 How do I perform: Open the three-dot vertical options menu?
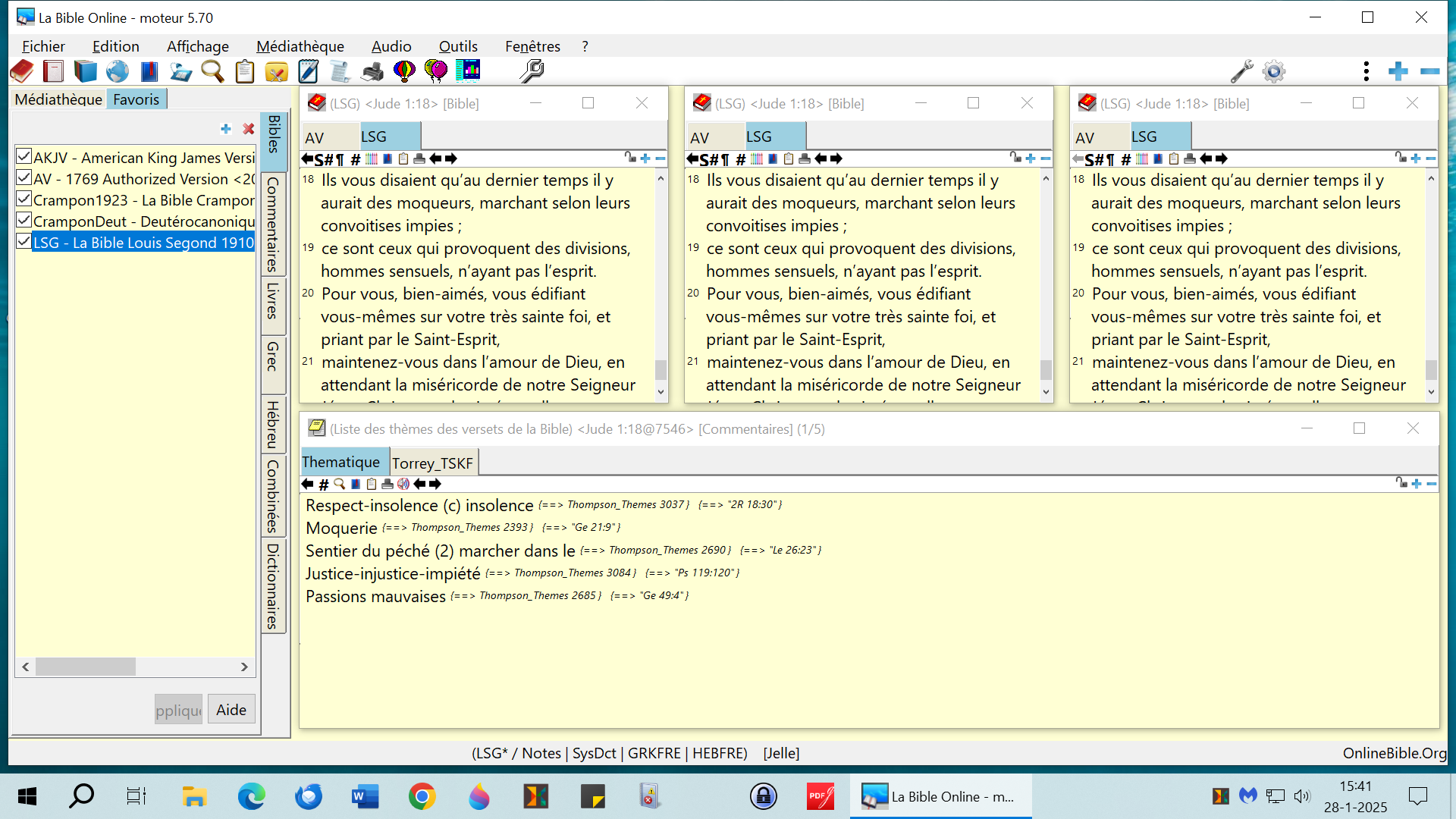[1366, 71]
